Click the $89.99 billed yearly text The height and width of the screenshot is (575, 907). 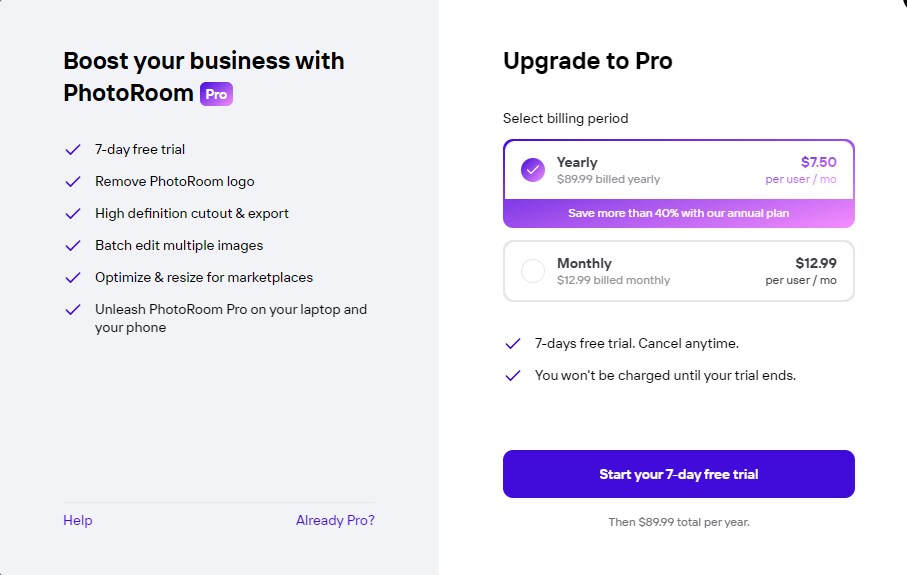point(608,180)
